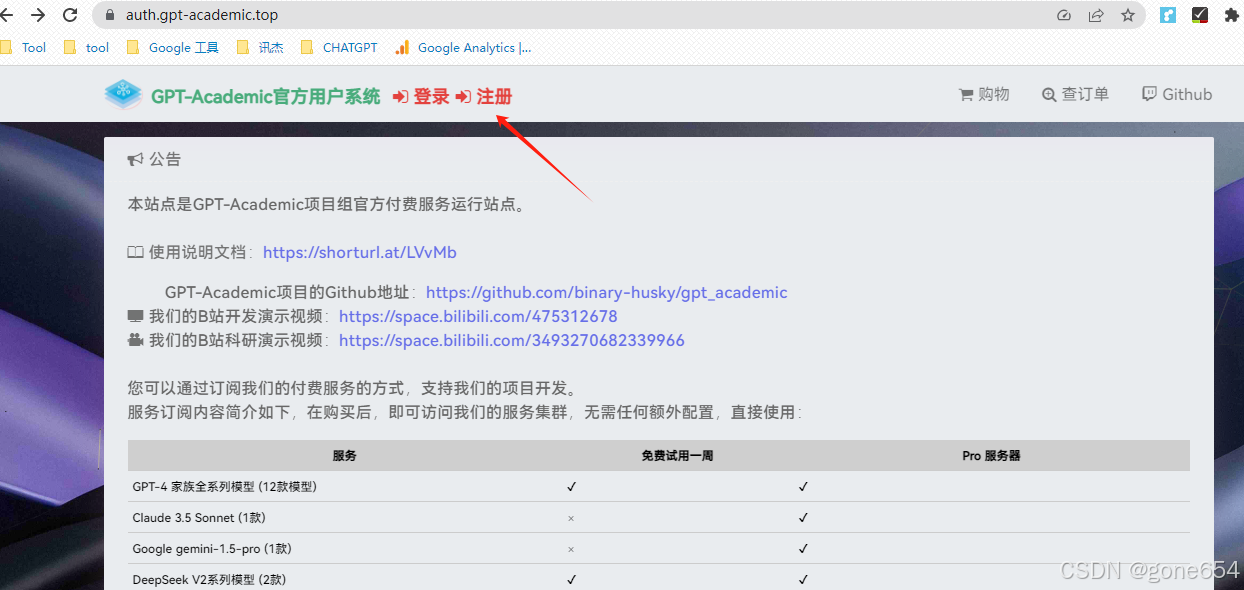Open the 购物 shopping cart page
This screenshot has height=590, width=1244.
984,94
